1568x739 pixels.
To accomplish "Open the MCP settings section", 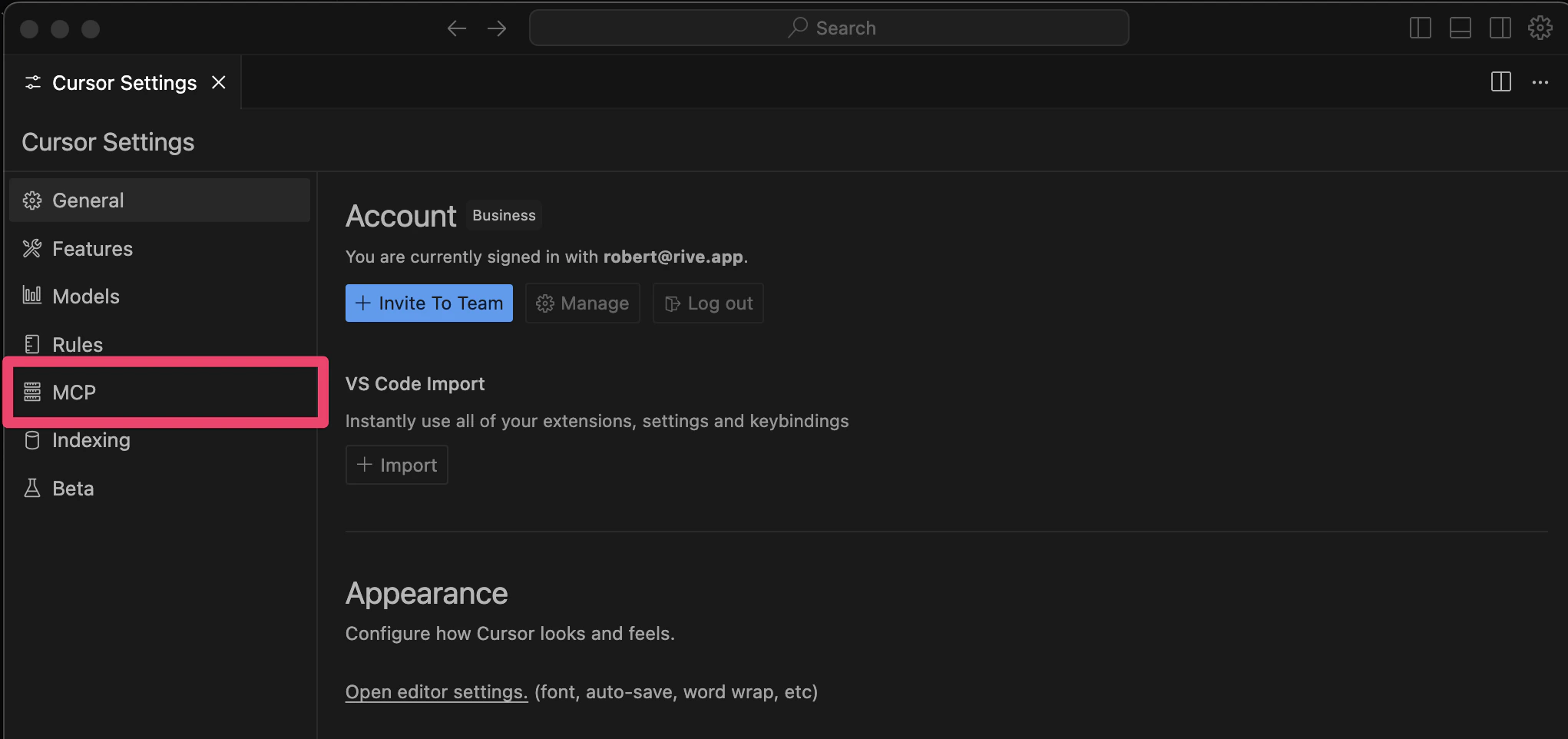I will [x=164, y=393].
